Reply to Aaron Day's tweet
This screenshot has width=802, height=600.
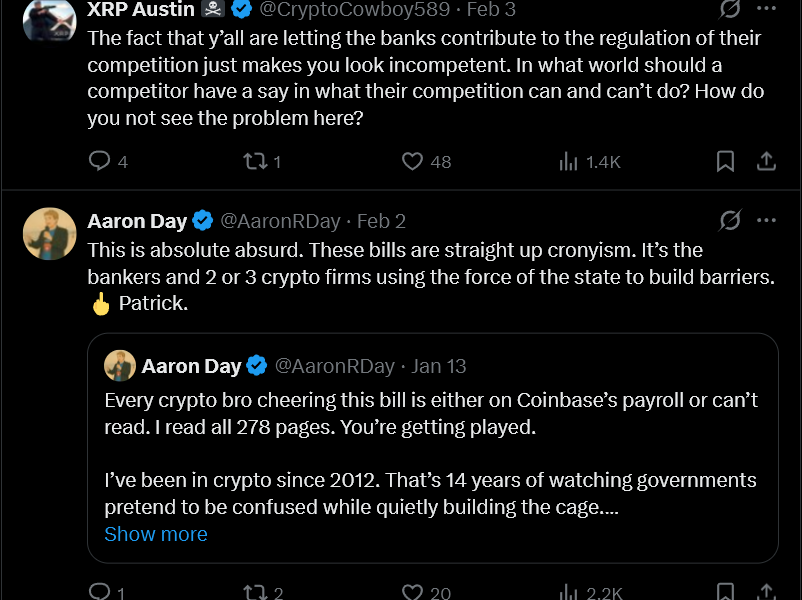(100, 593)
